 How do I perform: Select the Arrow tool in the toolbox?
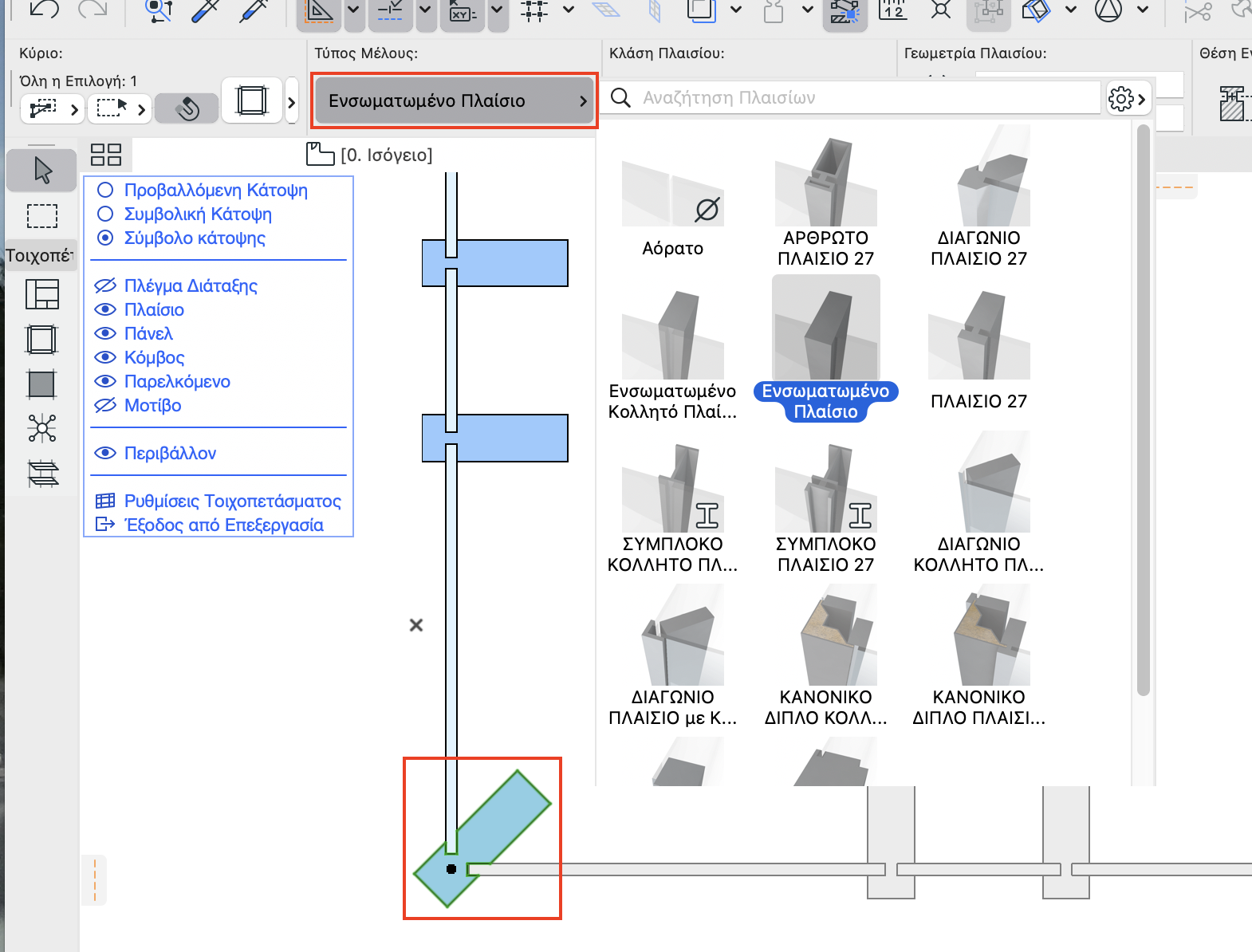tap(42, 170)
